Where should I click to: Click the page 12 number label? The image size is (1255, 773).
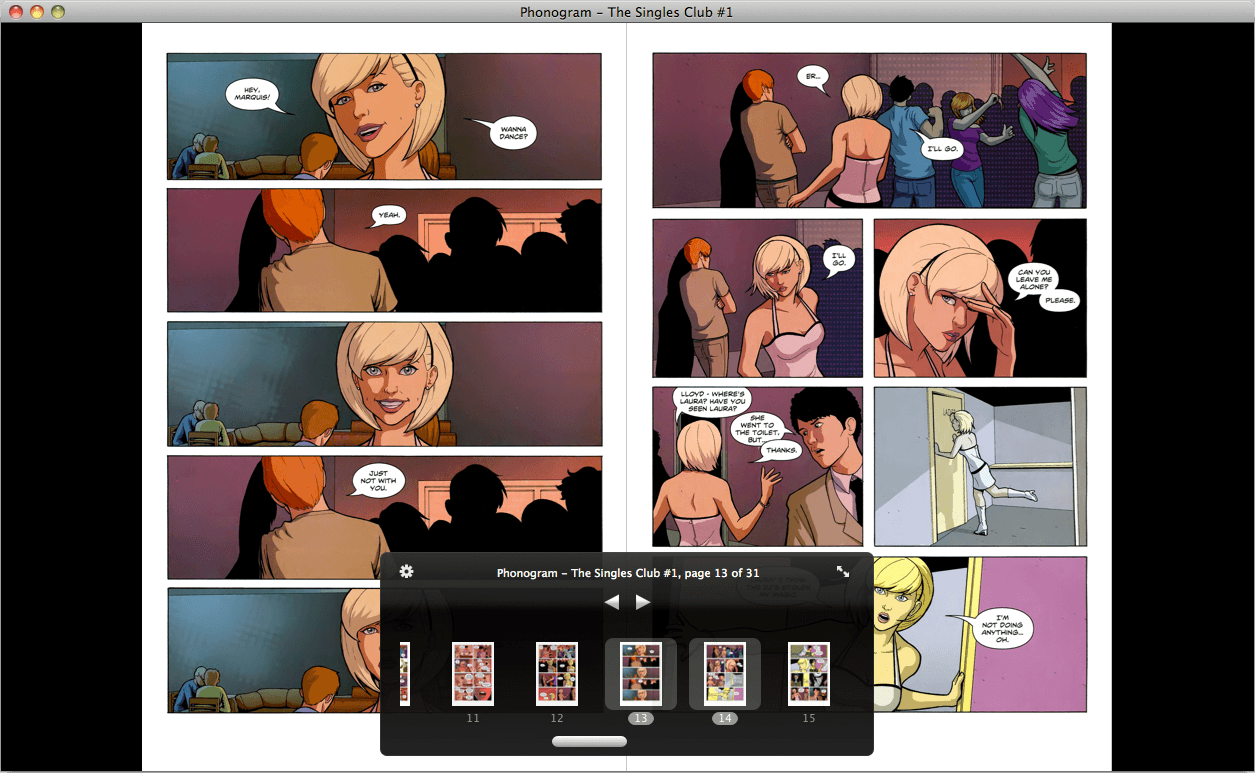point(557,718)
